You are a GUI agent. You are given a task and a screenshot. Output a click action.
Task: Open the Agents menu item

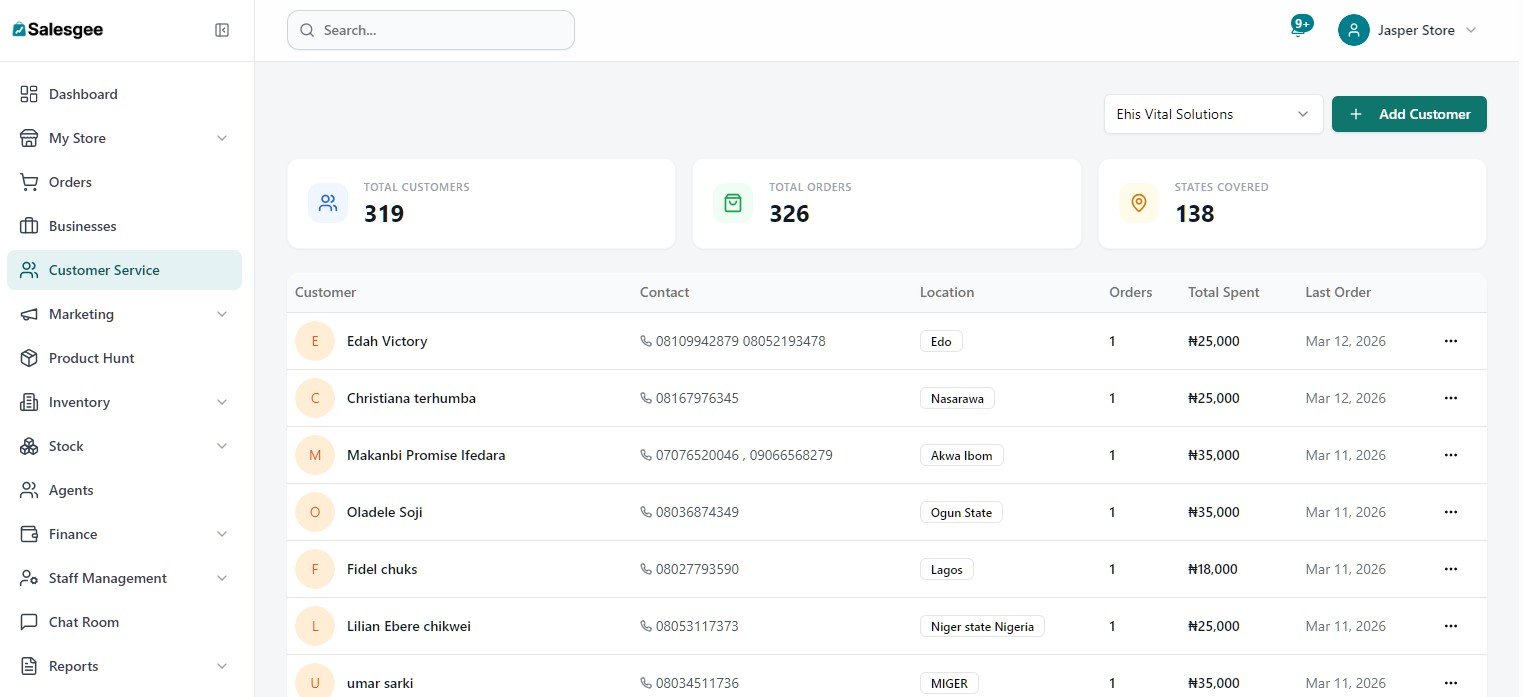tap(71, 490)
